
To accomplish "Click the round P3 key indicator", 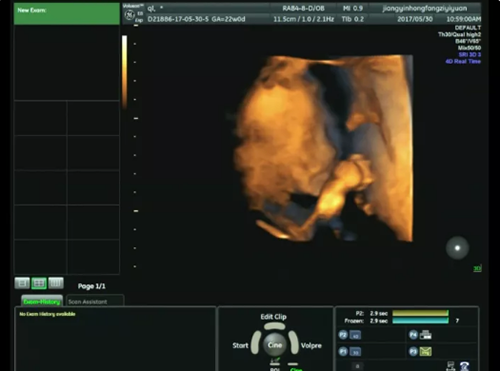I will coord(413,351).
